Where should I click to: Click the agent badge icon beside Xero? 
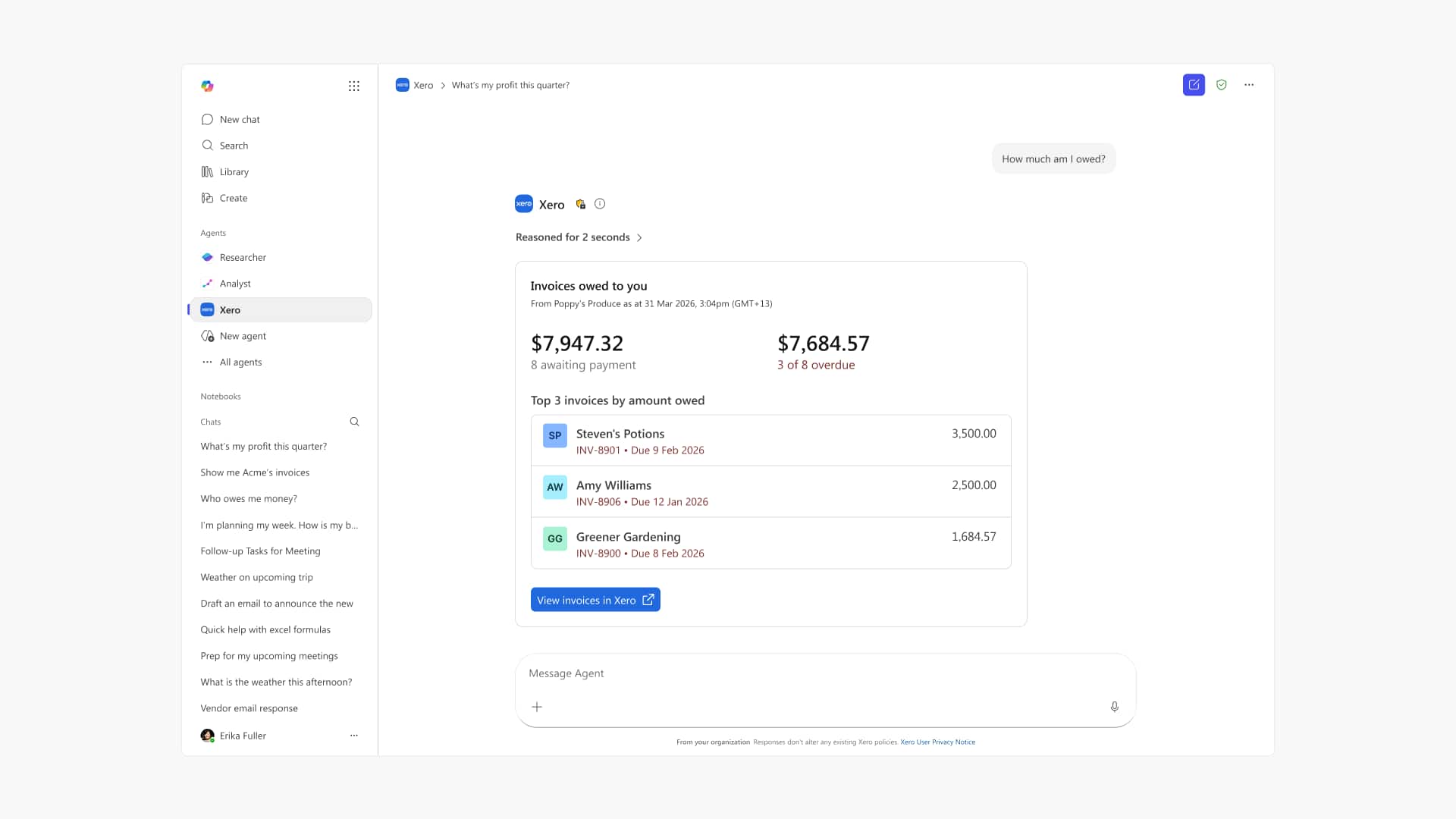coord(580,204)
